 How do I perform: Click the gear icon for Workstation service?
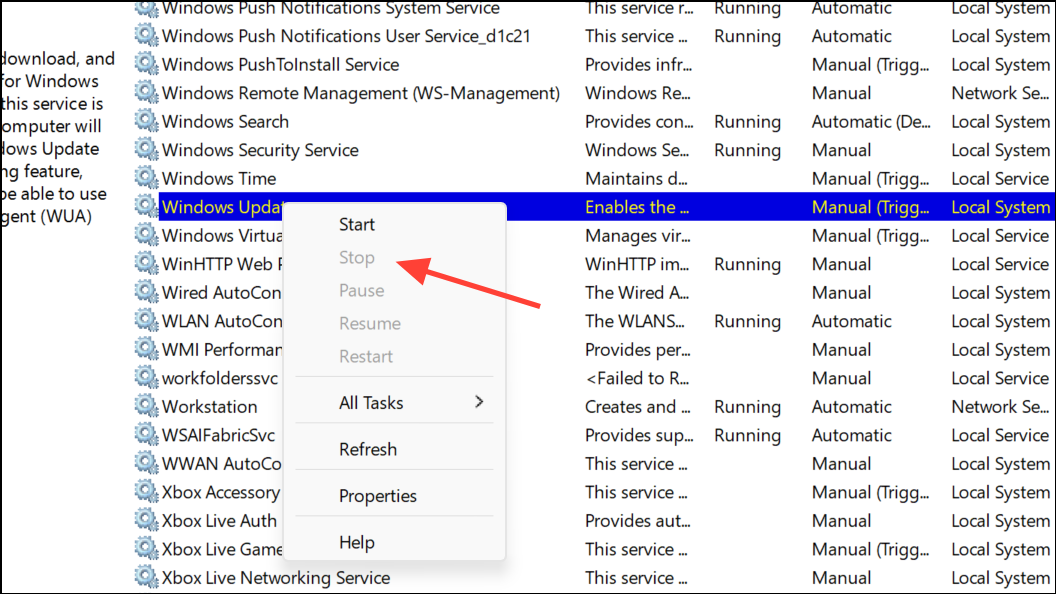tap(146, 406)
